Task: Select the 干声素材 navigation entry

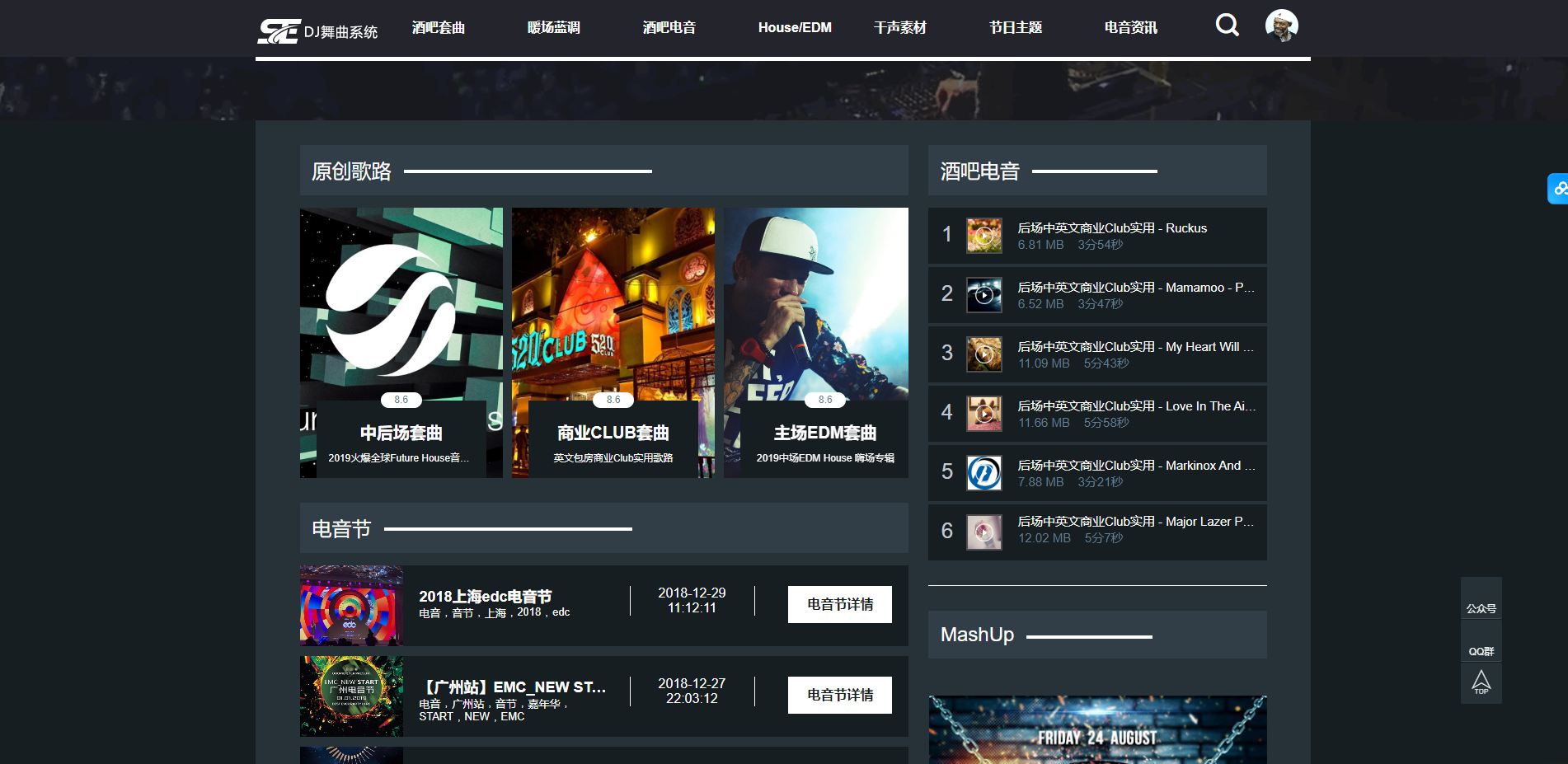Action: click(x=899, y=27)
